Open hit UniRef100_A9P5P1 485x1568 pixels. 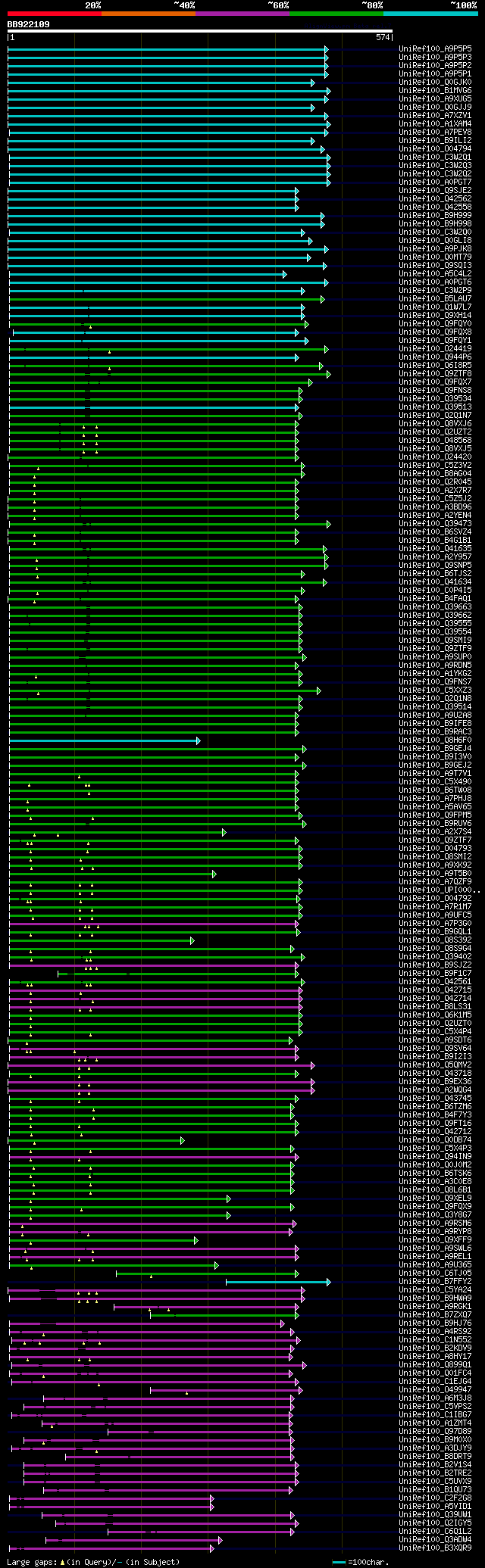click(435, 73)
